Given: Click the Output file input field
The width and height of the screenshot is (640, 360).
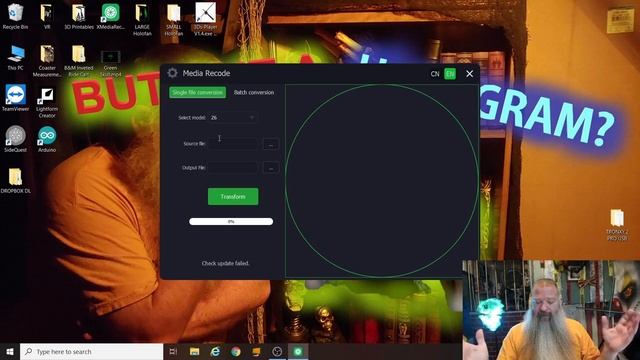Looking at the screenshot, I should click(x=233, y=167).
